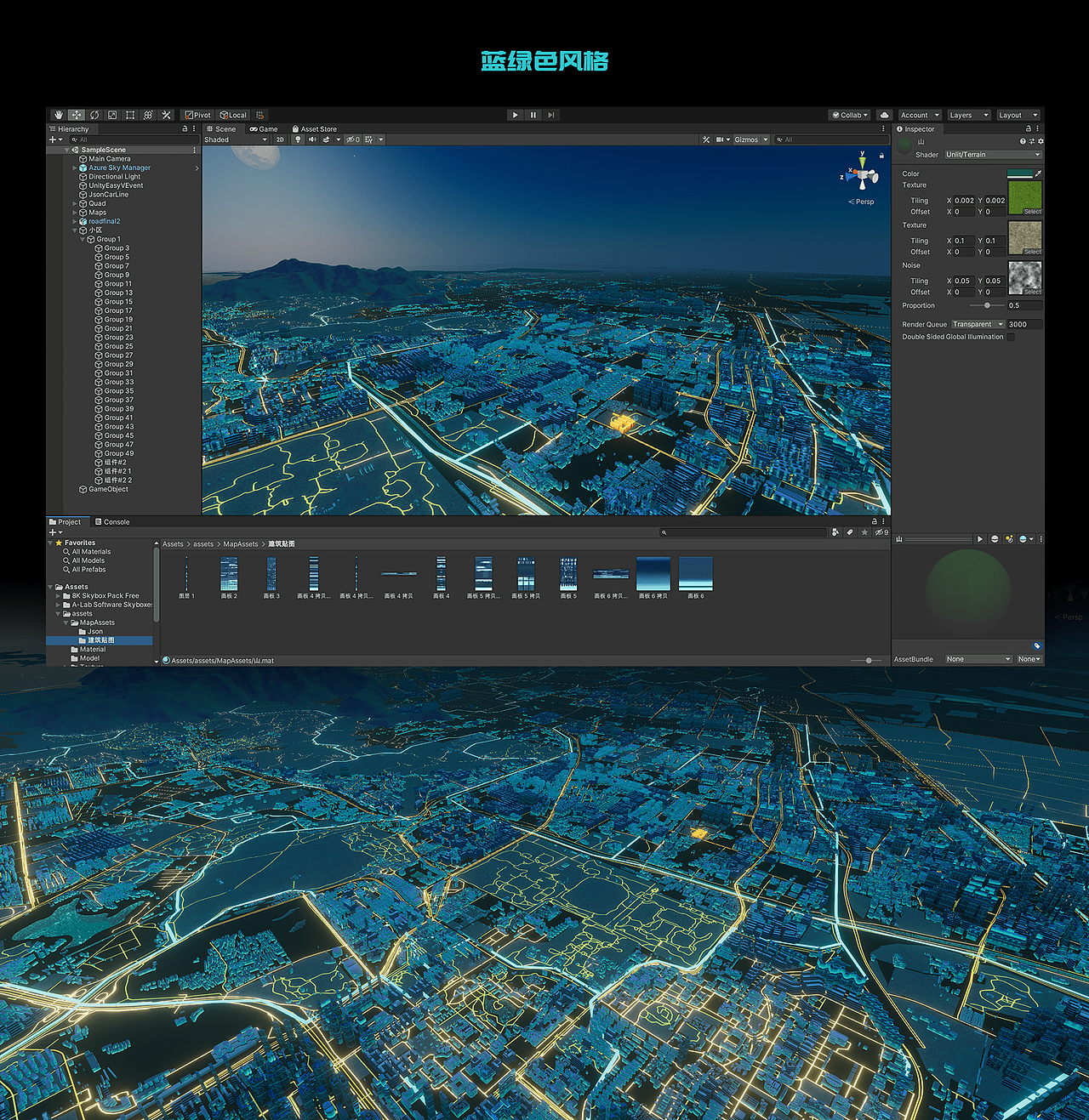
Task: Toggle 2D scene view
Action: pos(280,139)
